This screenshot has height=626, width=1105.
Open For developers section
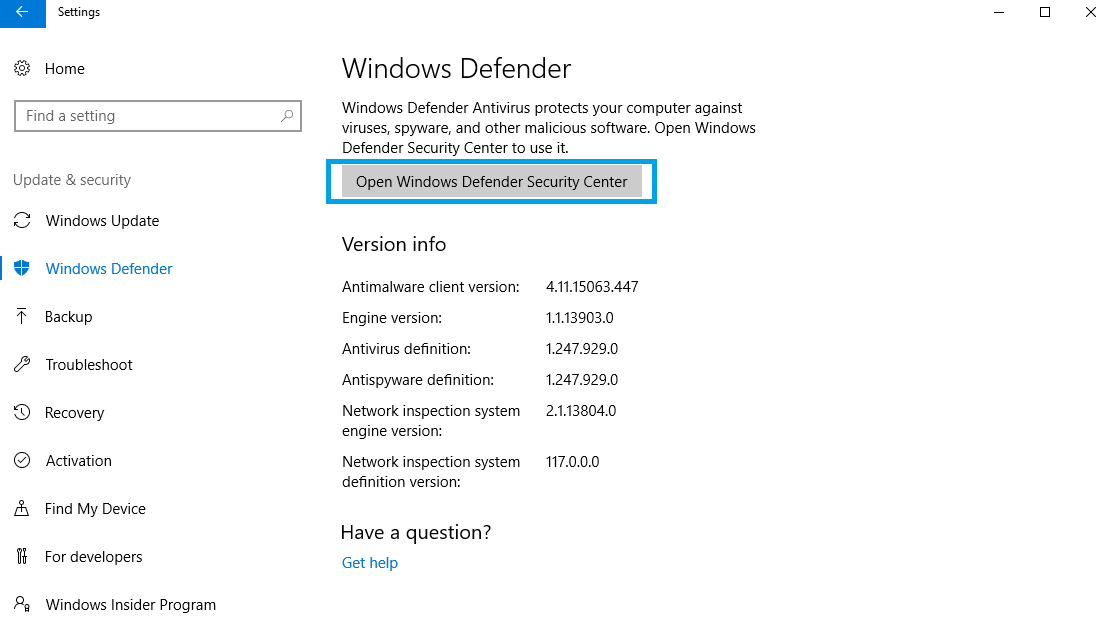coord(93,556)
